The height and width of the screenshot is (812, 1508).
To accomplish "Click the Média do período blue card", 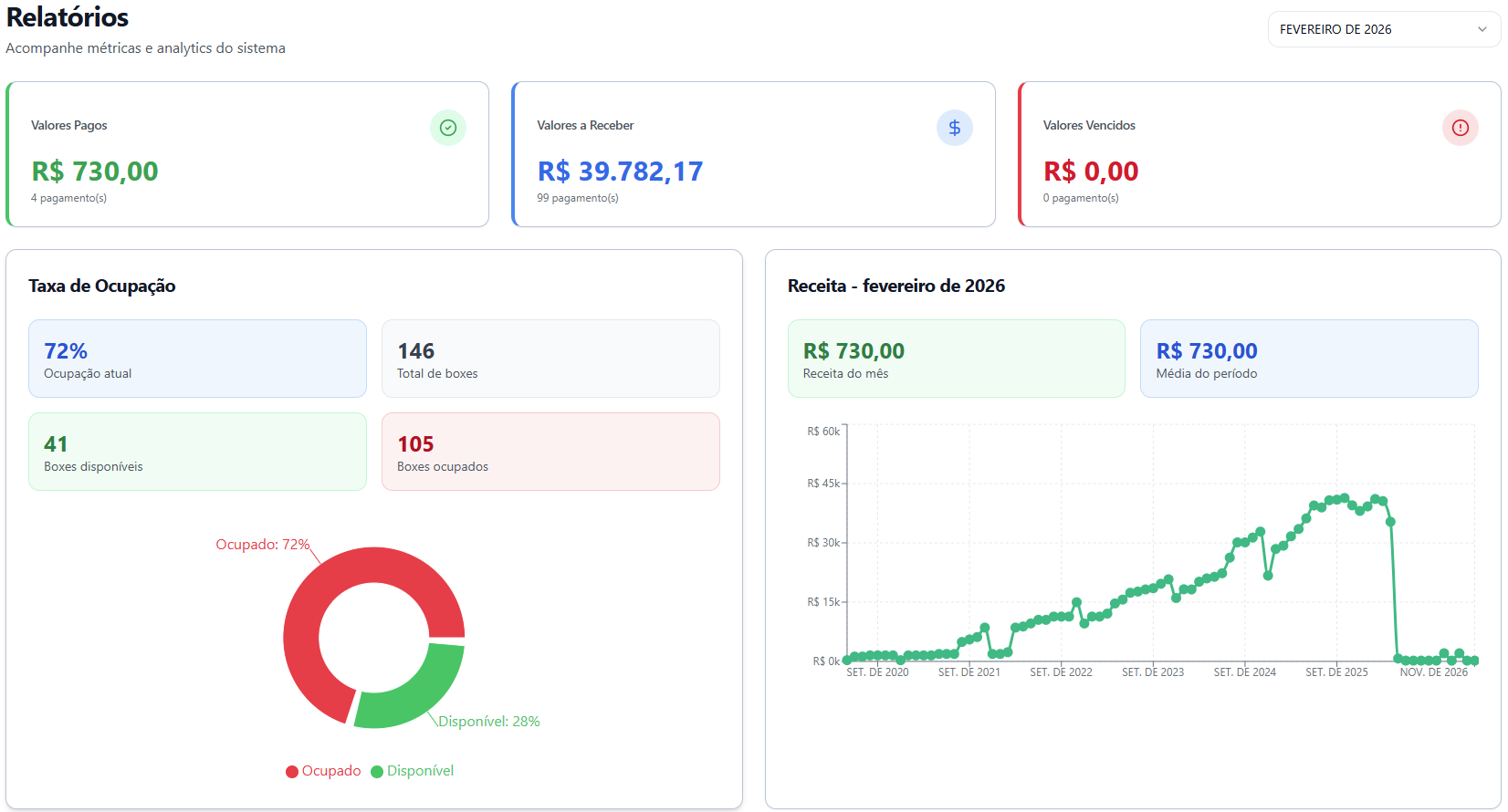I will point(1308,359).
